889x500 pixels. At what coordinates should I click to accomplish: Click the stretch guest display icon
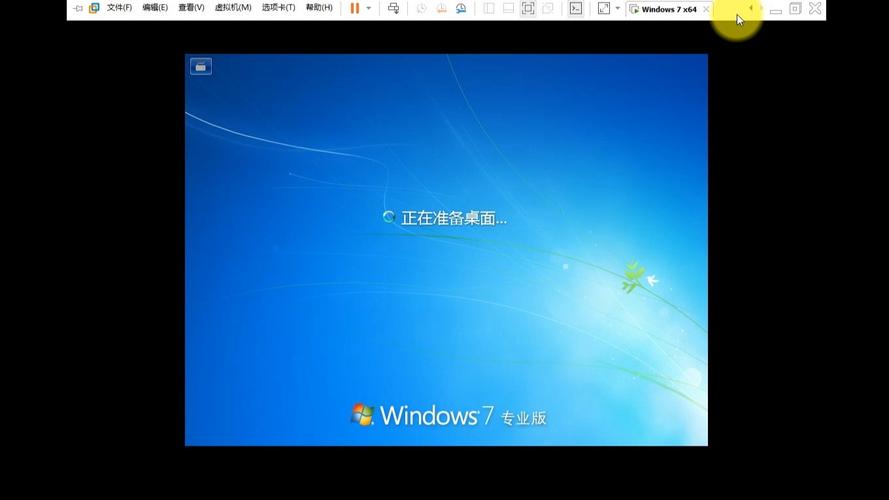[x=604, y=8]
